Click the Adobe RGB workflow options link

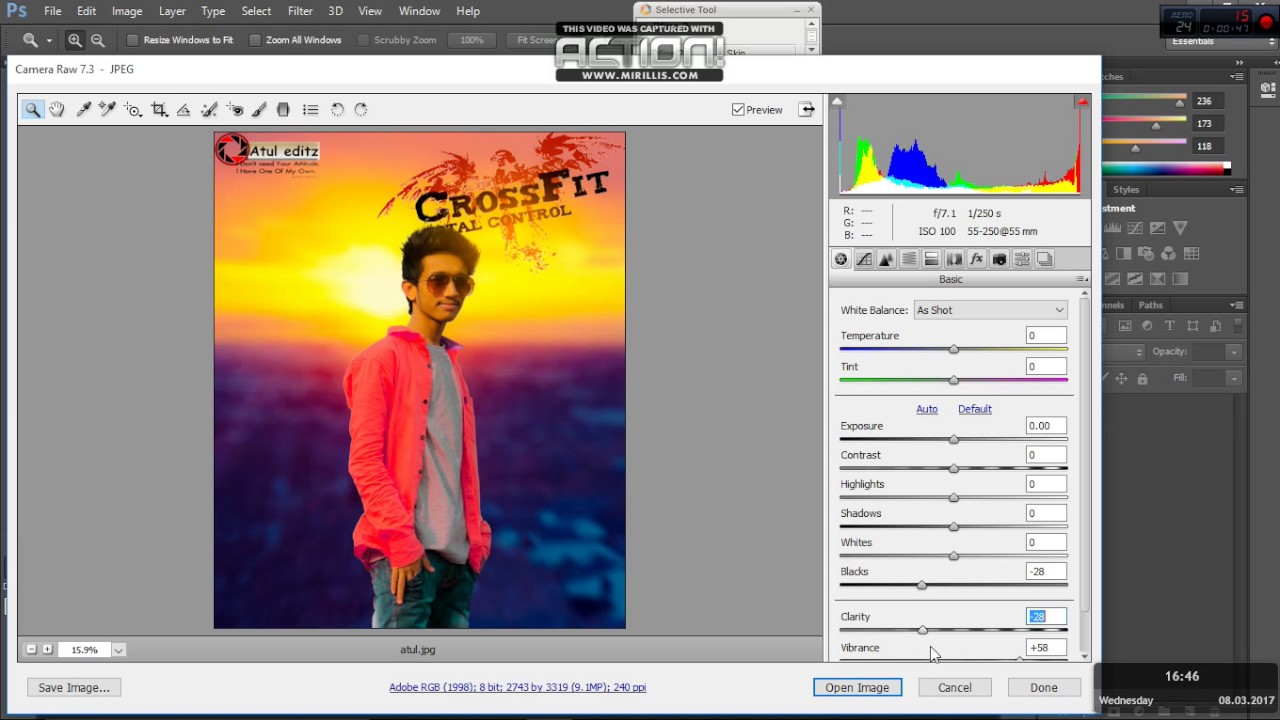517,687
